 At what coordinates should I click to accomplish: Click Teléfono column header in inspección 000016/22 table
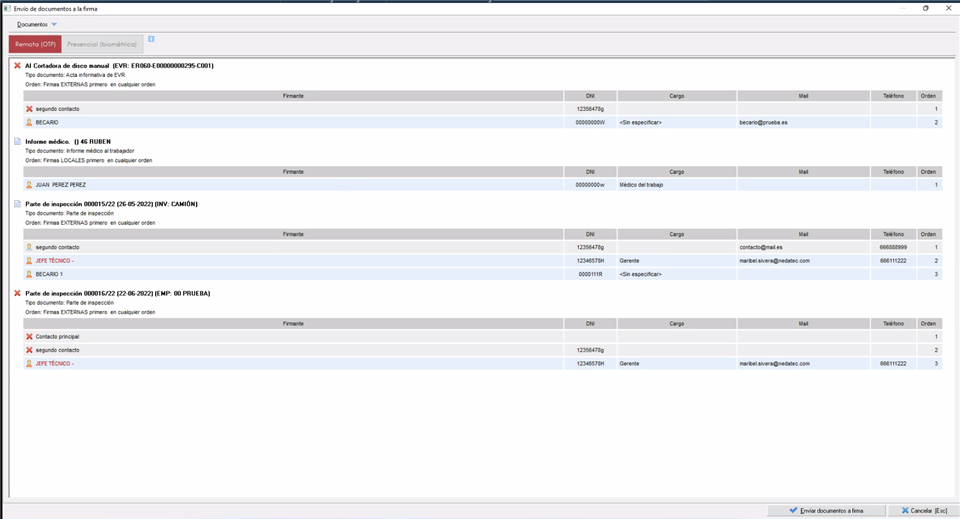(x=893, y=324)
